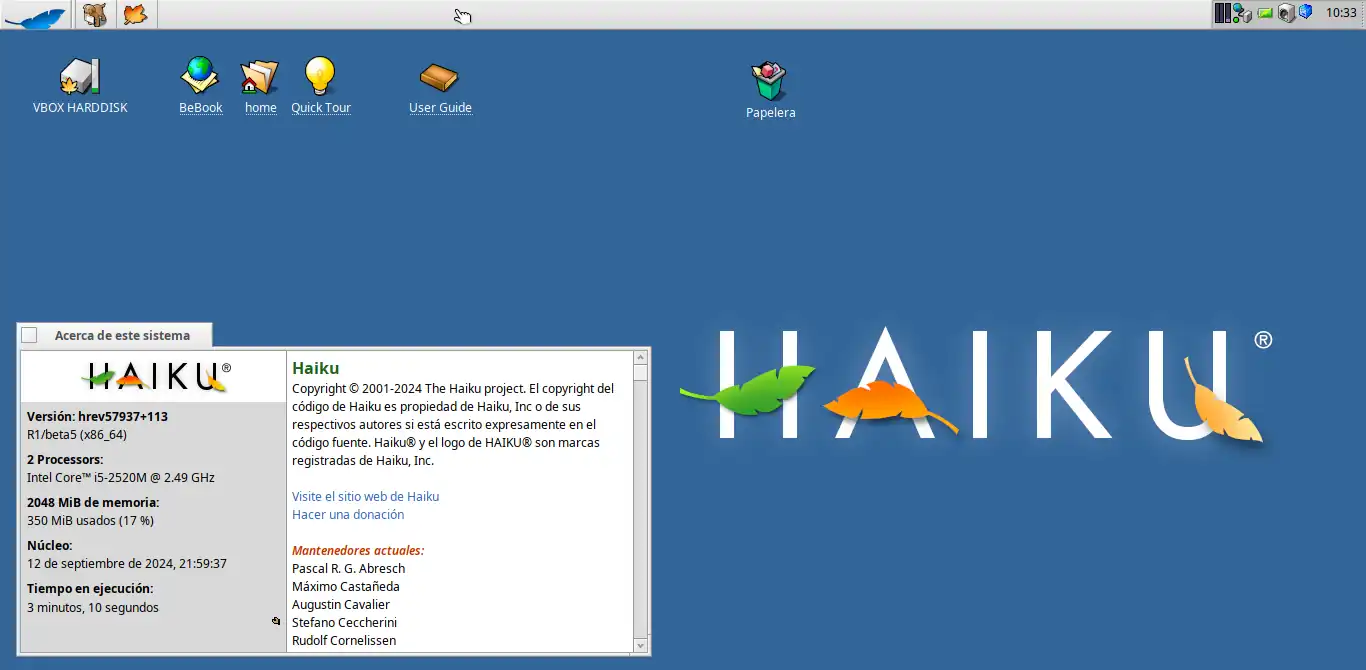This screenshot has height=670, width=1366.
Task: Click the scrollbar down arrow in the About window
Action: tap(640, 645)
